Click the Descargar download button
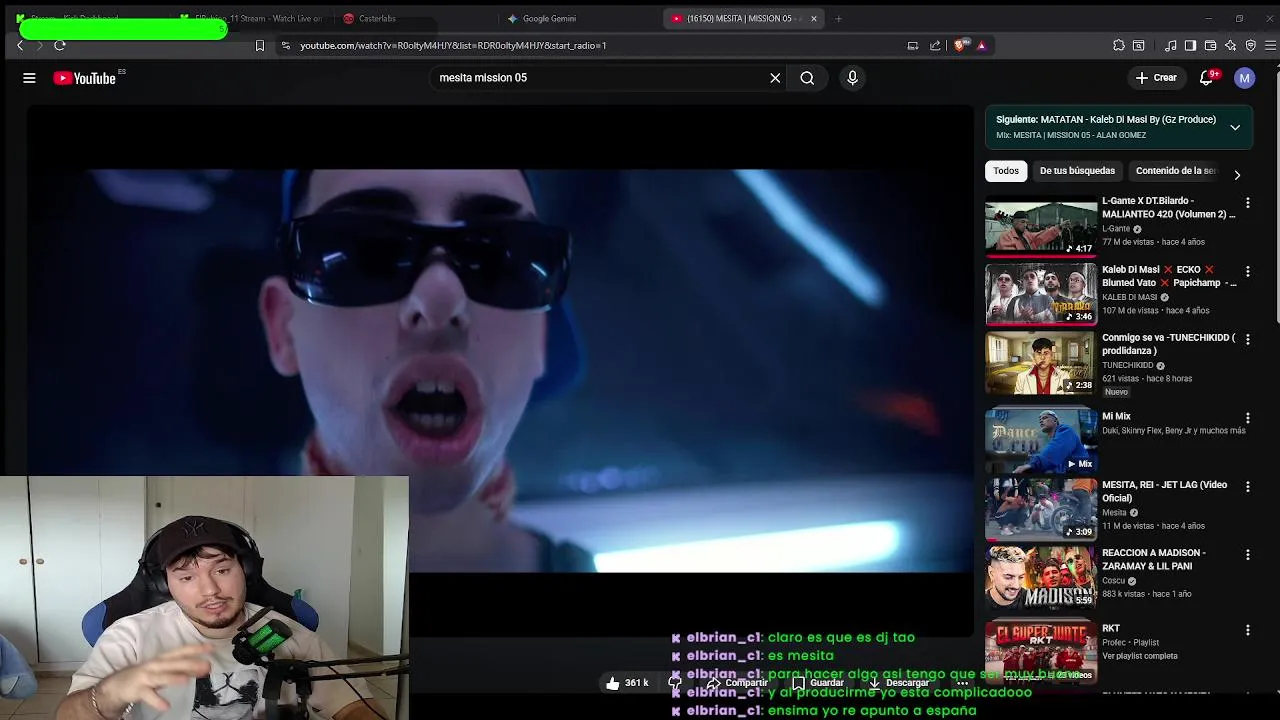This screenshot has width=1280, height=720. point(898,683)
